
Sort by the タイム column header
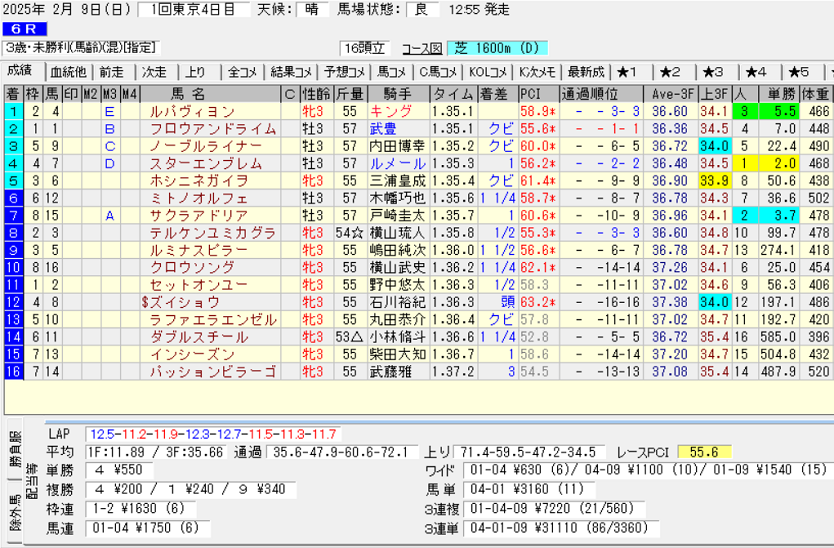[x=452, y=94]
